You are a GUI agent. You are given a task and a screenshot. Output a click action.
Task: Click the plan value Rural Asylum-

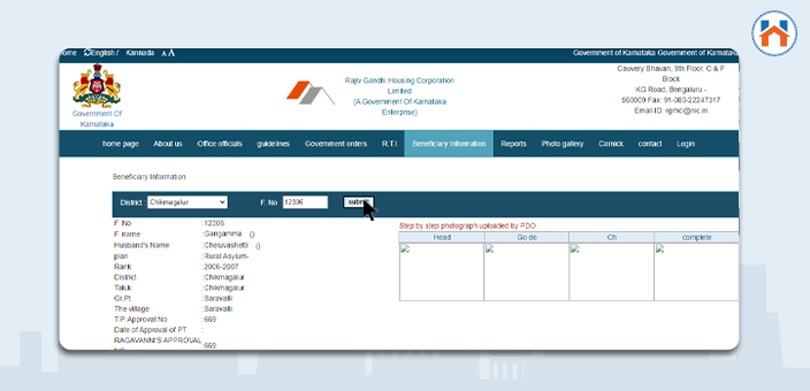click(226, 256)
